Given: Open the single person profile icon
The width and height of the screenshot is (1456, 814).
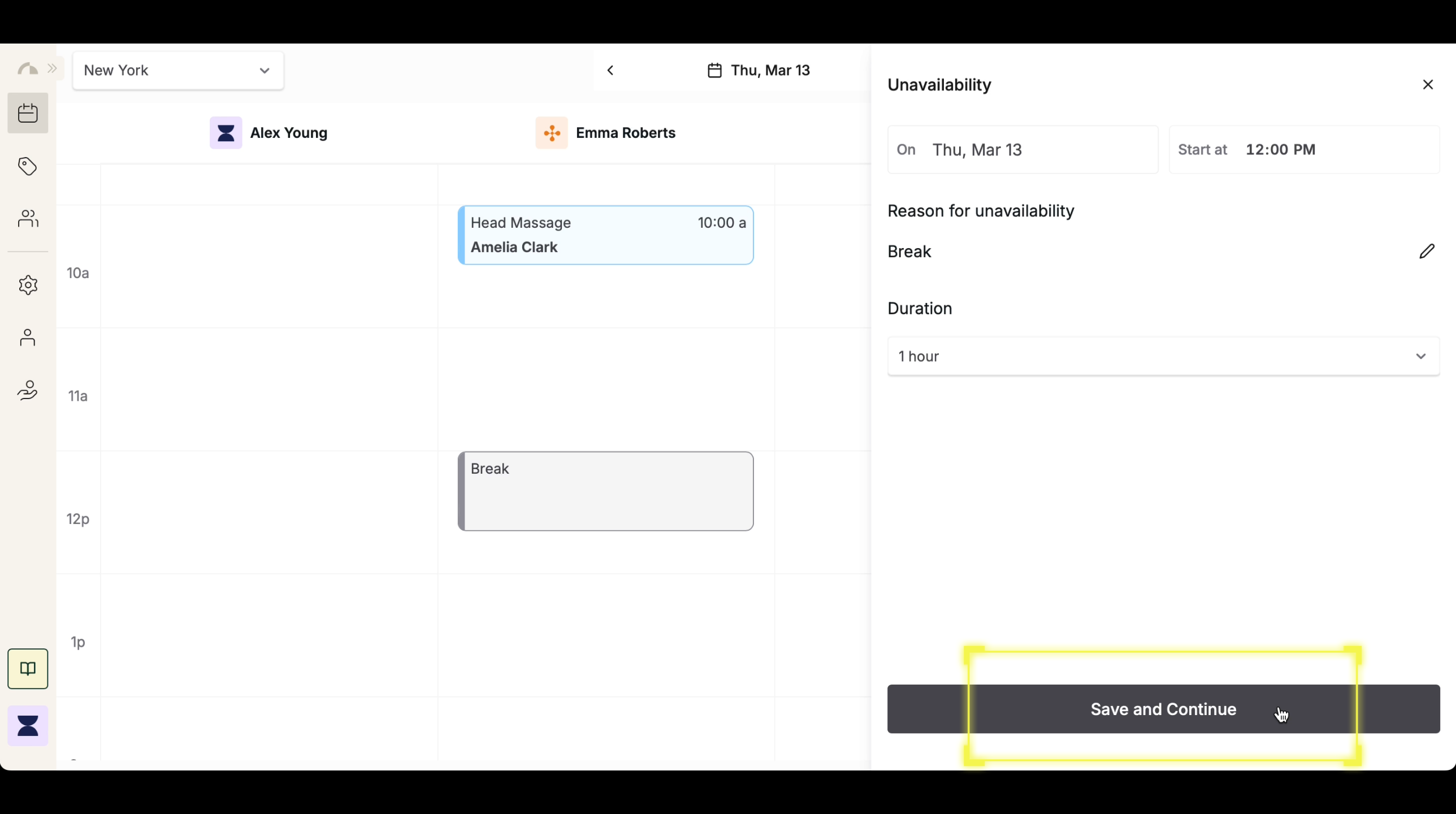Looking at the screenshot, I should tap(28, 337).
